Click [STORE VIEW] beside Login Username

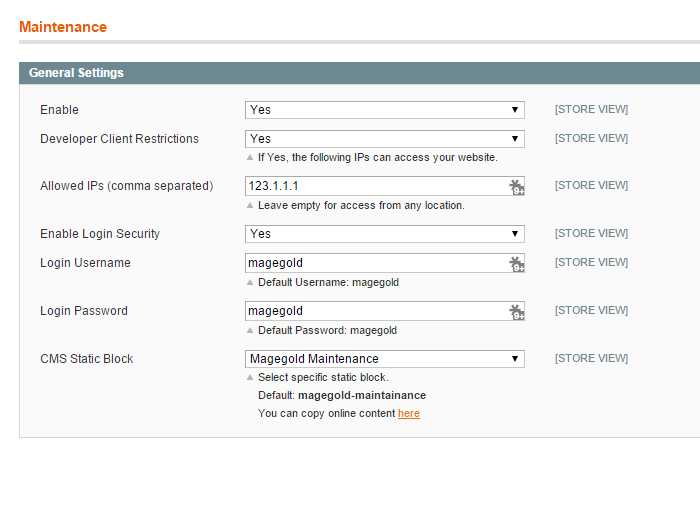591,262
